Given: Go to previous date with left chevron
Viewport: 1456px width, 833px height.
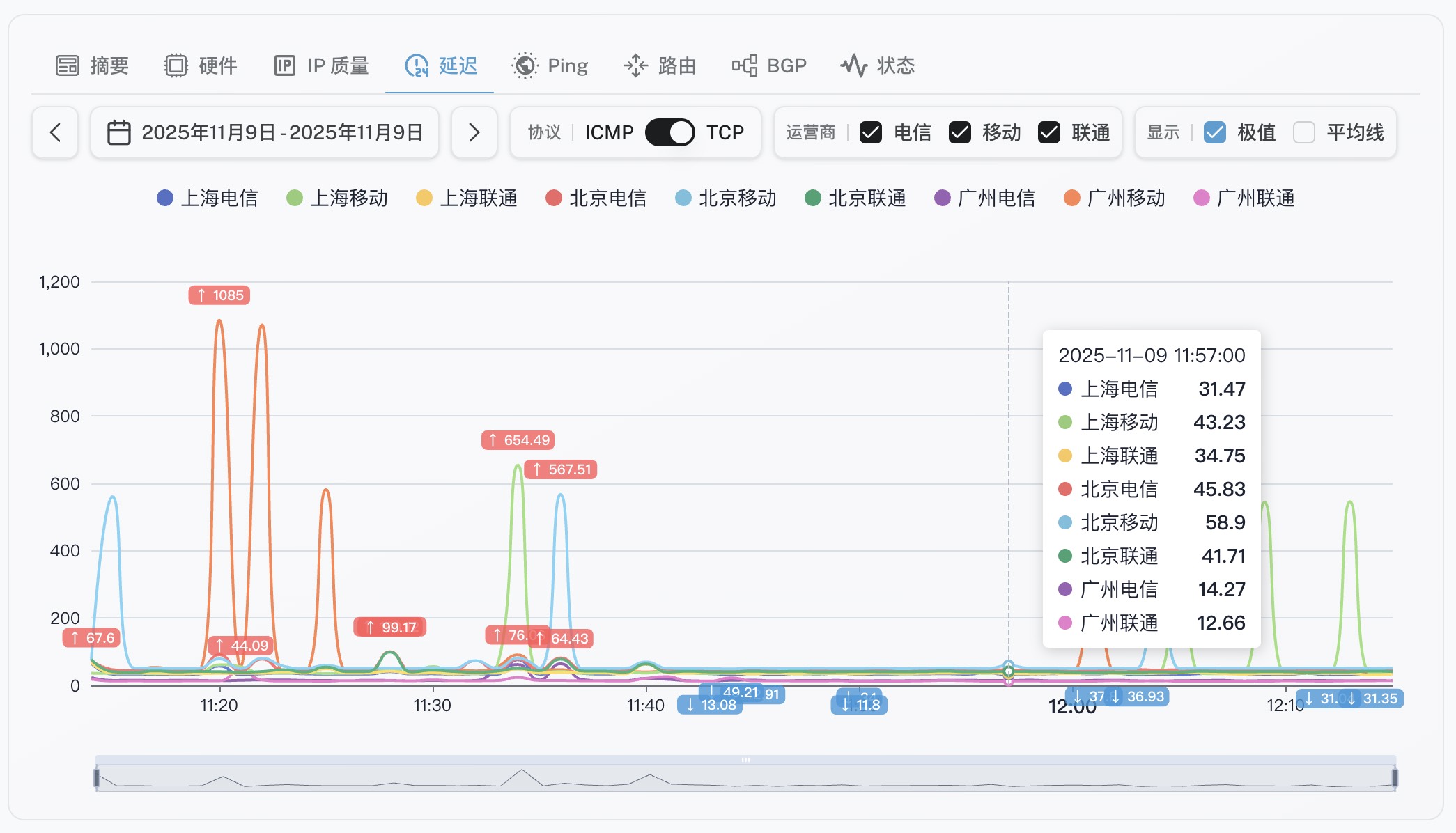Looking at the screenshot, I should tap(55, 132).
